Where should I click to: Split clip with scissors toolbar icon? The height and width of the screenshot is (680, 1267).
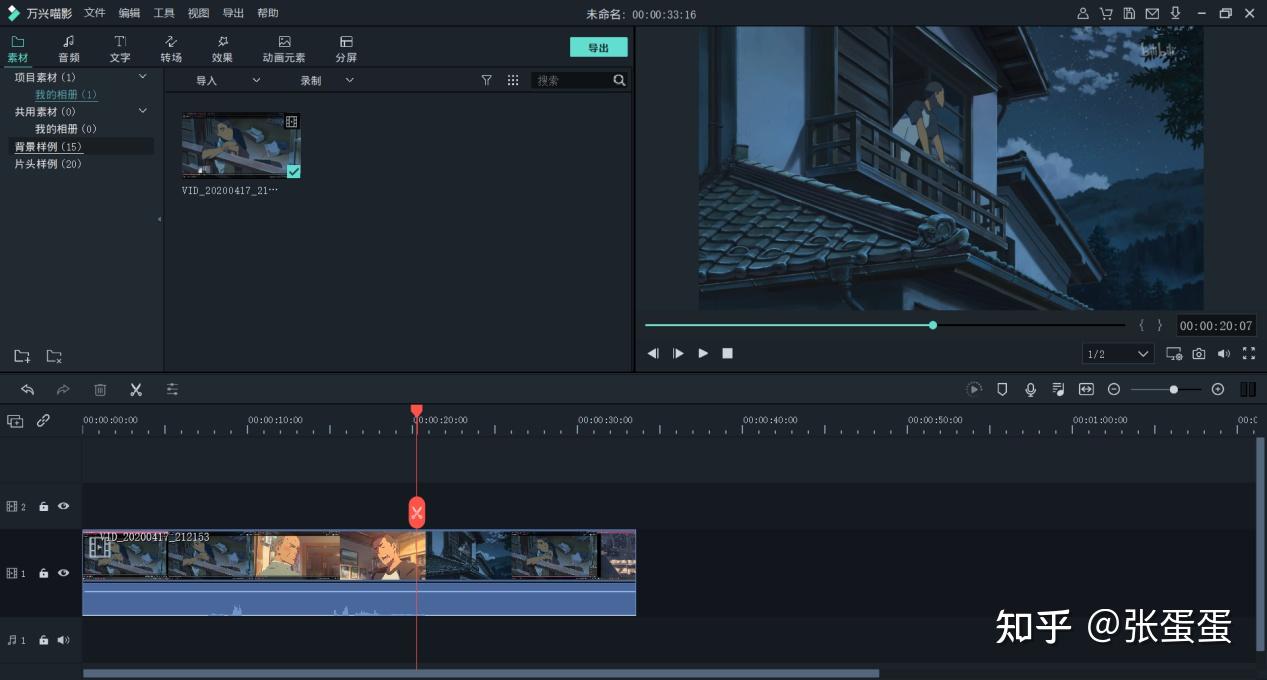[136, 390]
